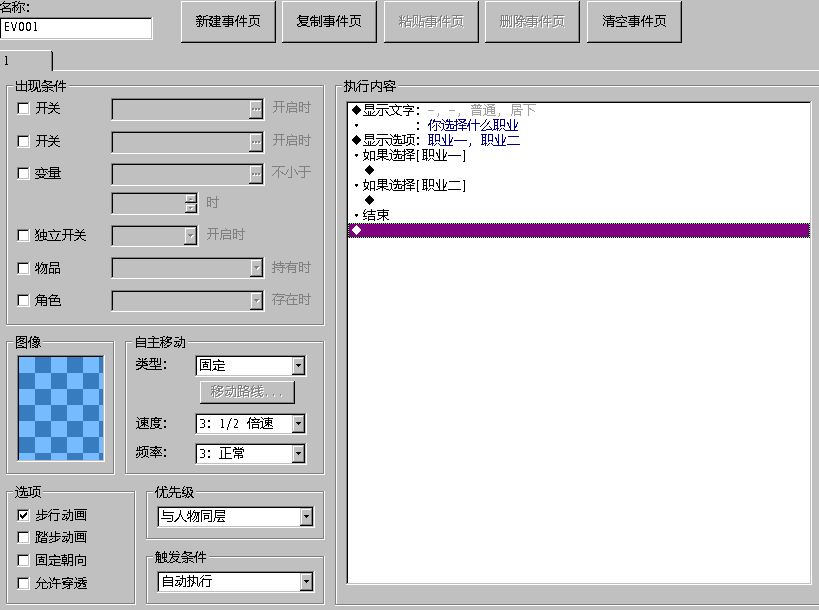Click the 变量 value spinner arrows
The height and width of the screenshot is (610, 819).
[191, 204]
